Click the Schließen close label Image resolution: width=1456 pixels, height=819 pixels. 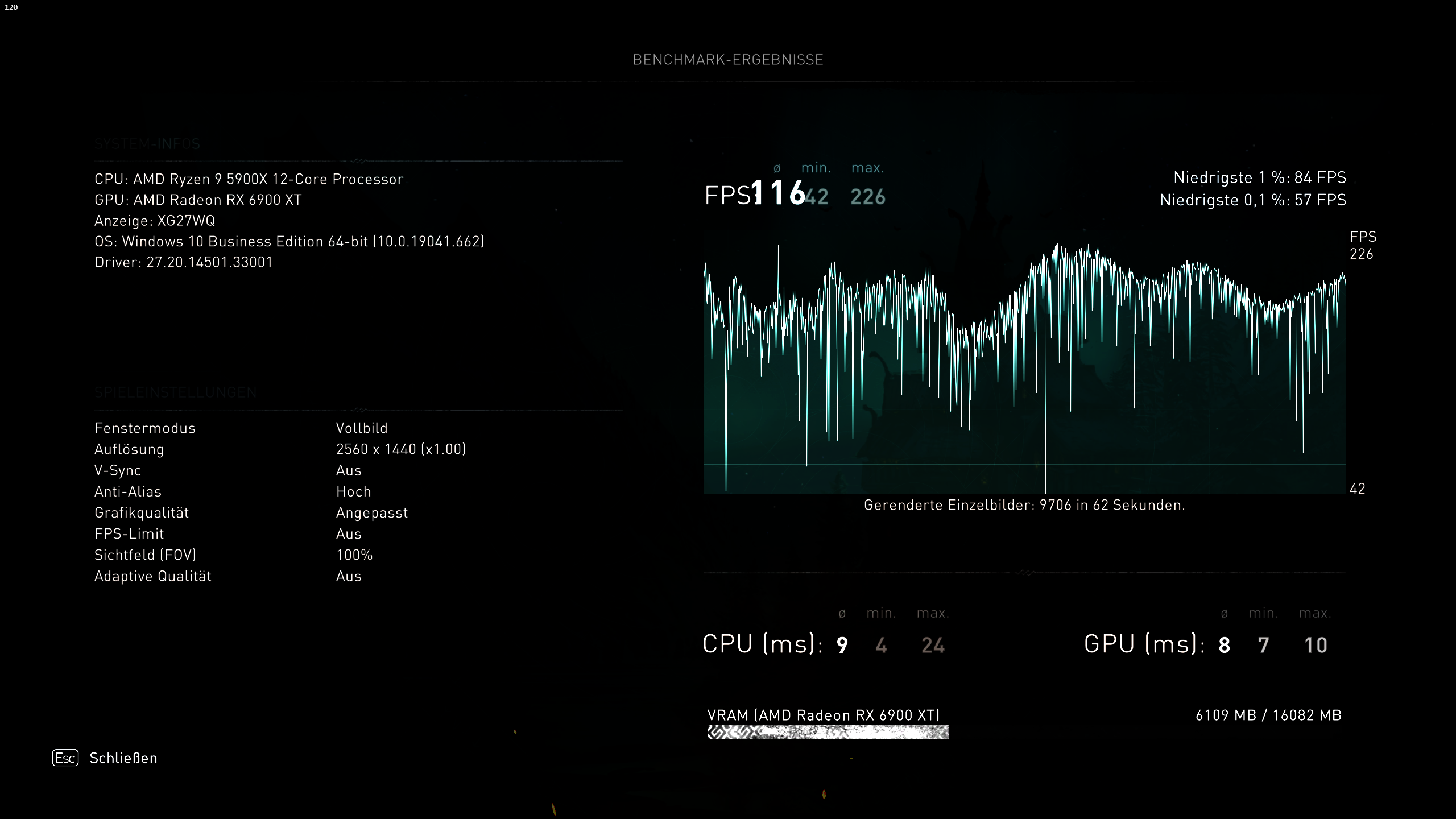click(123, 758)
